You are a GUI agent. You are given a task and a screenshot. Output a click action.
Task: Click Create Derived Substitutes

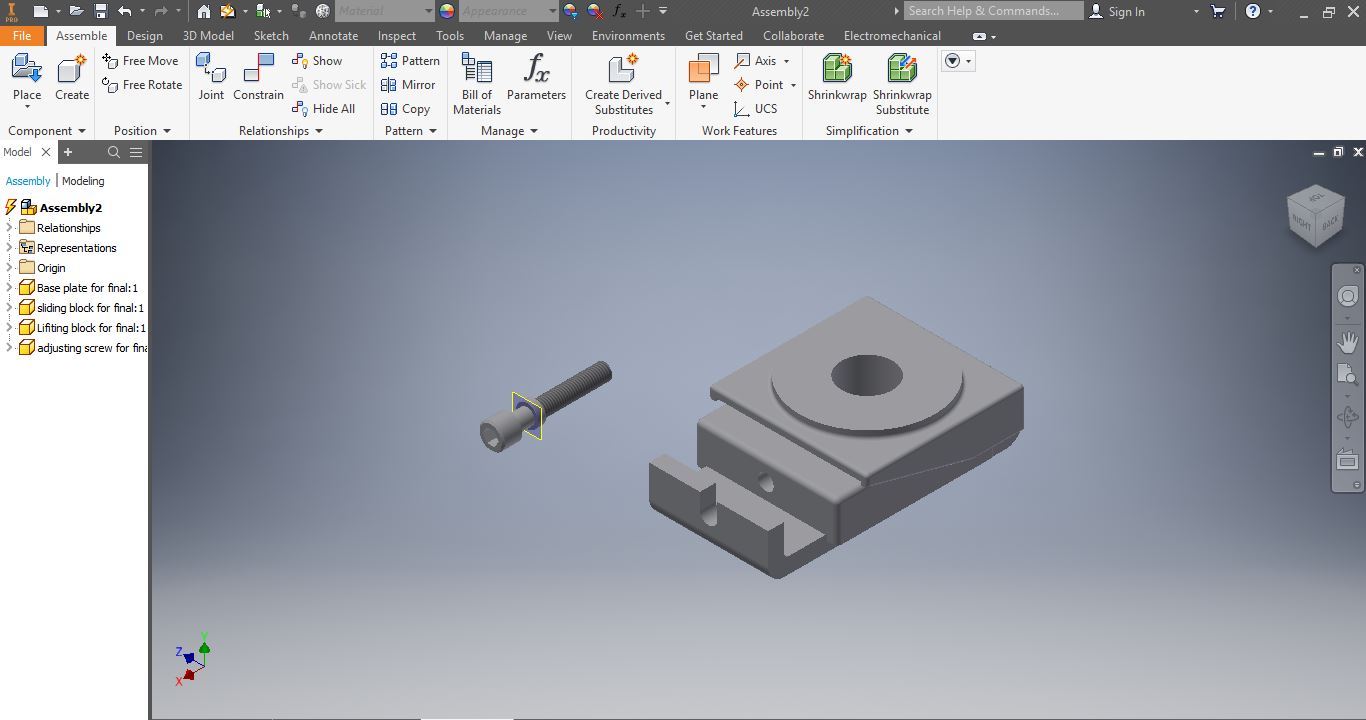pyautogui.click(x=623, y=84)
